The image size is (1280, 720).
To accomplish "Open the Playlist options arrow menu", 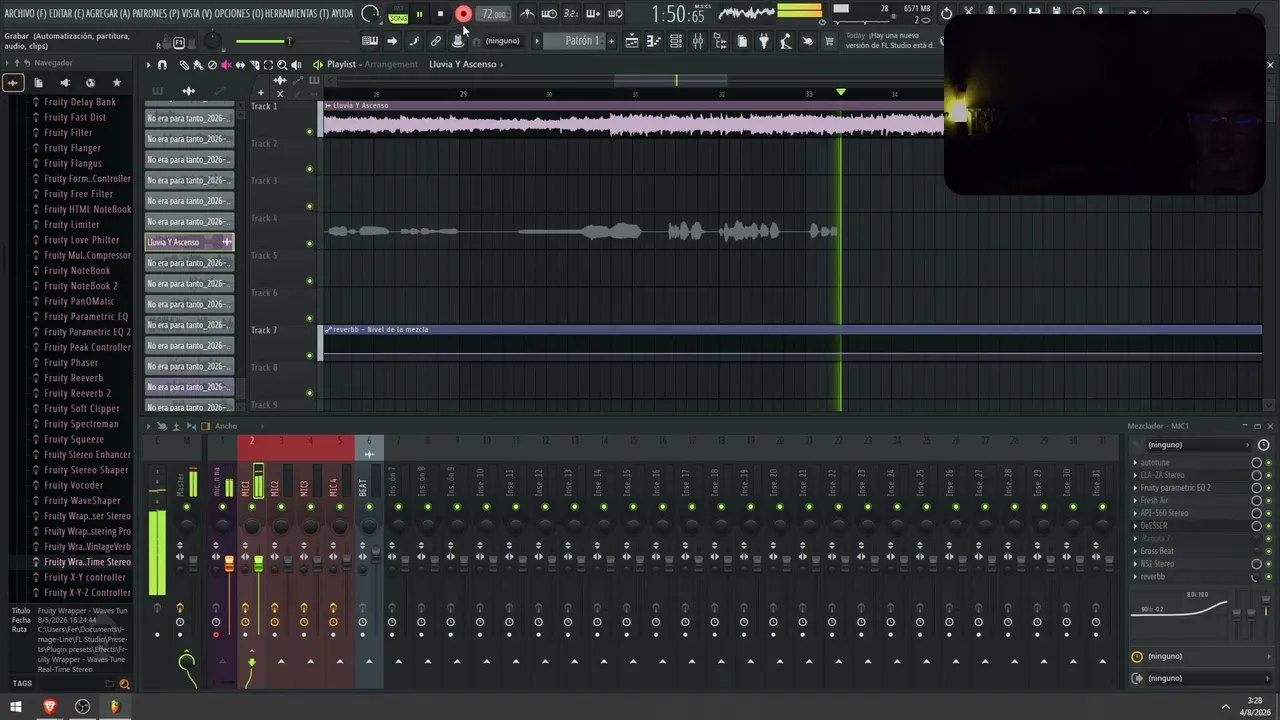I will coord(148,65).
